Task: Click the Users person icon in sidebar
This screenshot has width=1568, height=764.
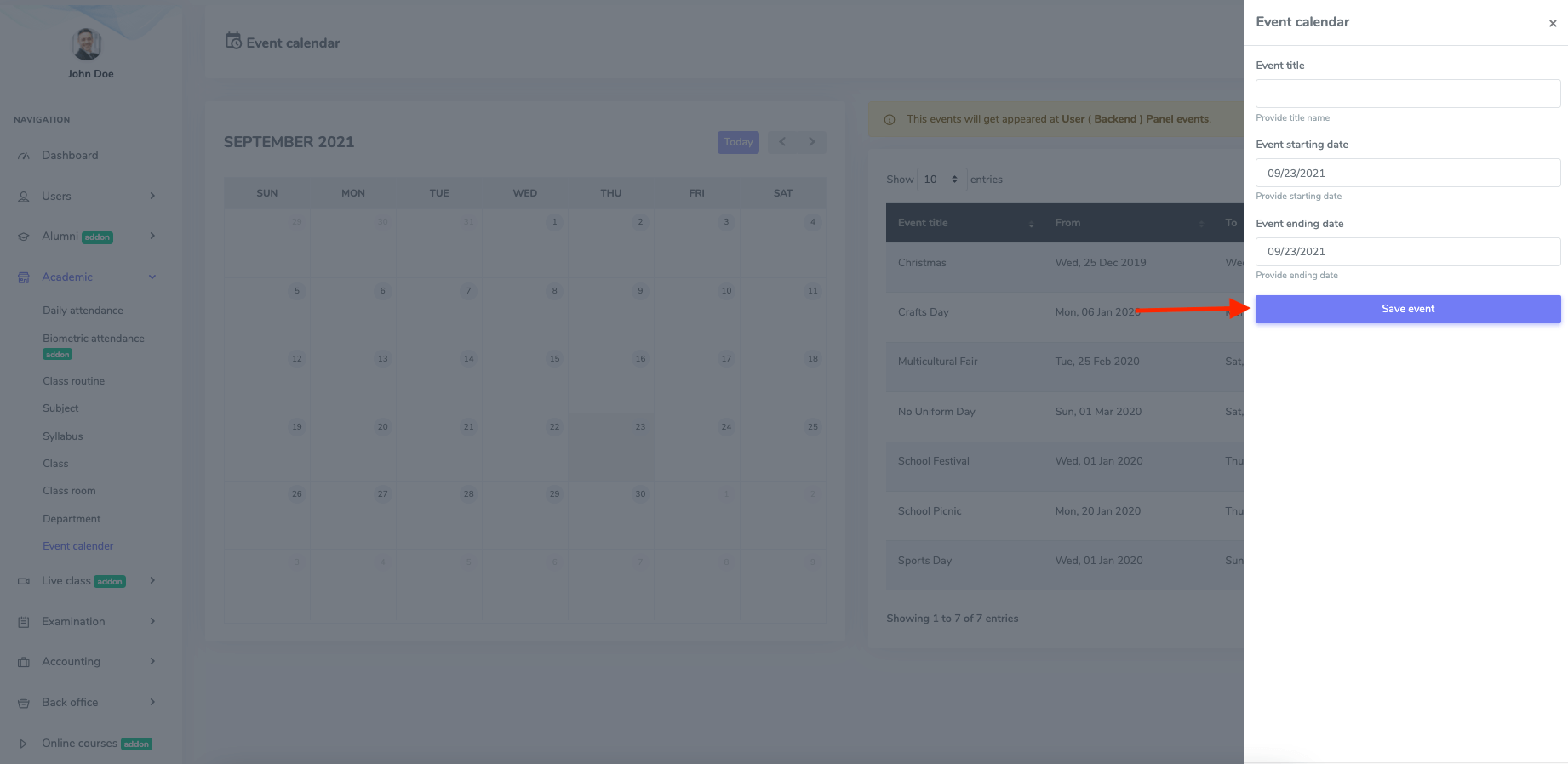Action: (24, 197)
